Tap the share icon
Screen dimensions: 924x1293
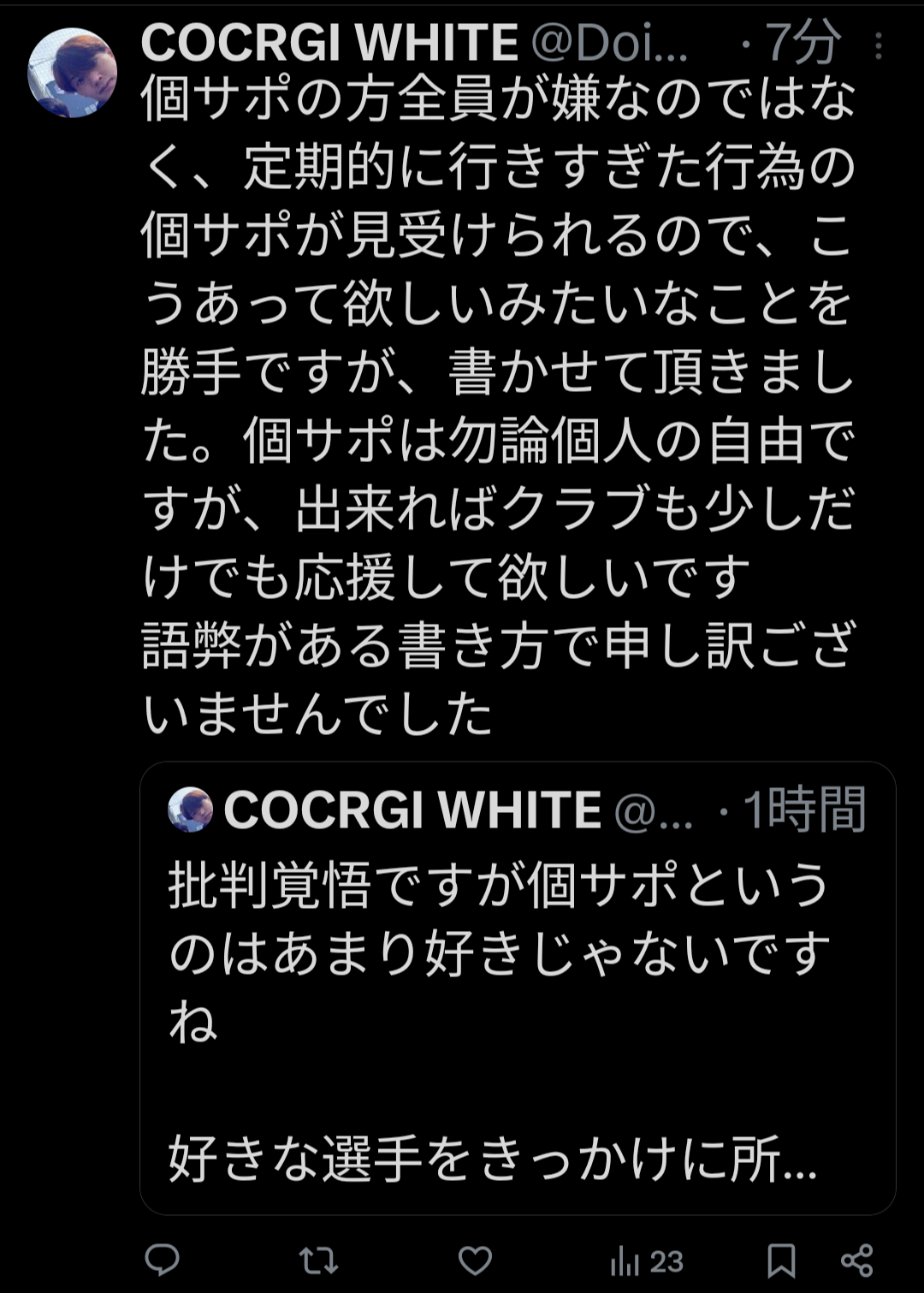point(856,1260)
